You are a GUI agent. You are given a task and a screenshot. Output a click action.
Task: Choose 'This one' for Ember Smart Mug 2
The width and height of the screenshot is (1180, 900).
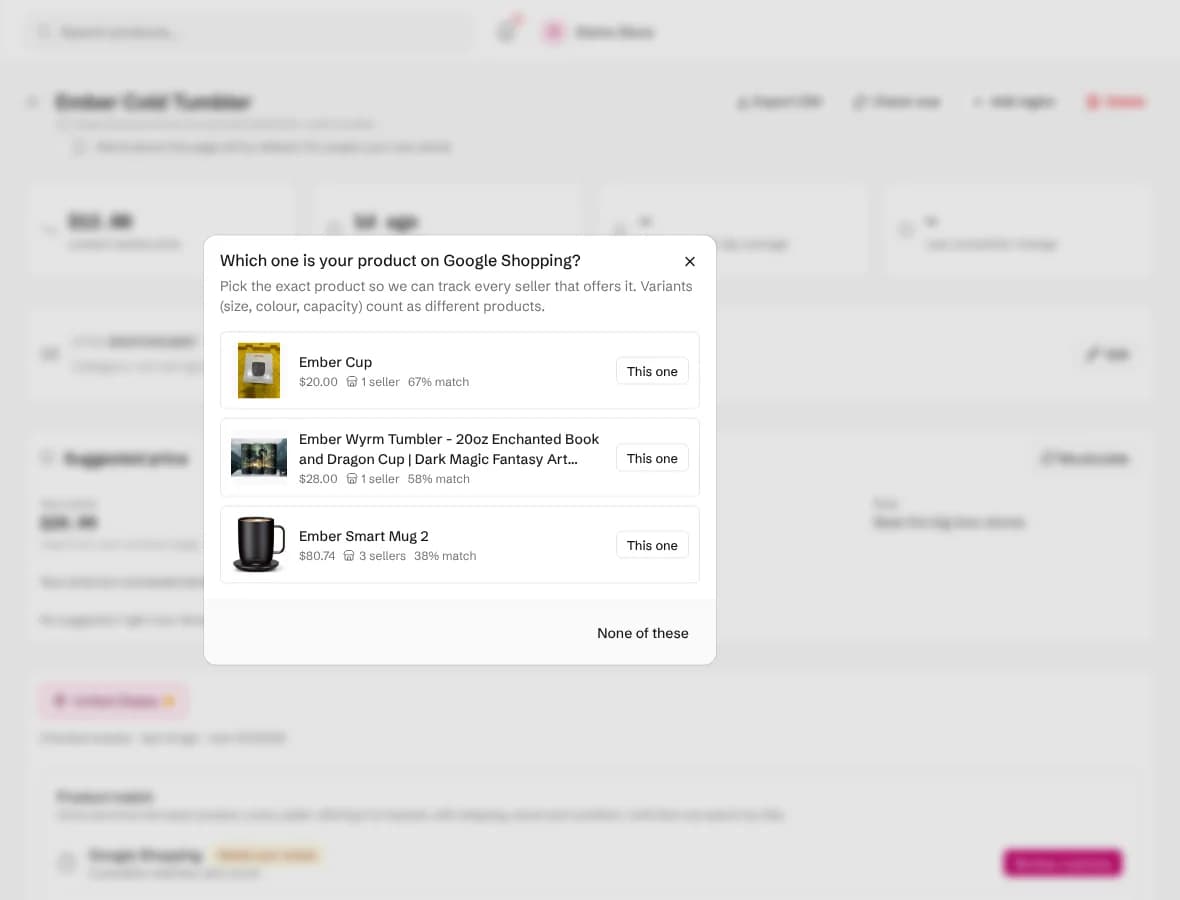[x=652, y=546]
